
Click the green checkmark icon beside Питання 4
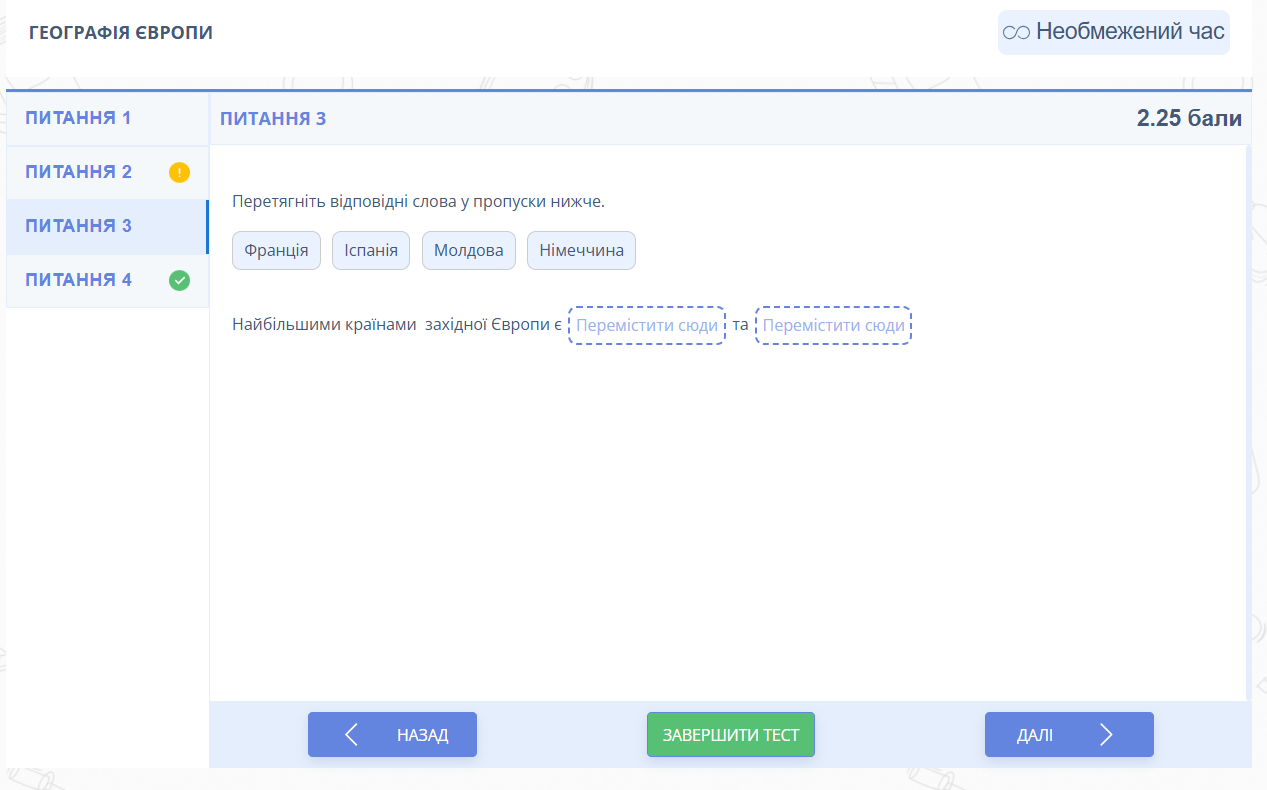coord(179,280)
